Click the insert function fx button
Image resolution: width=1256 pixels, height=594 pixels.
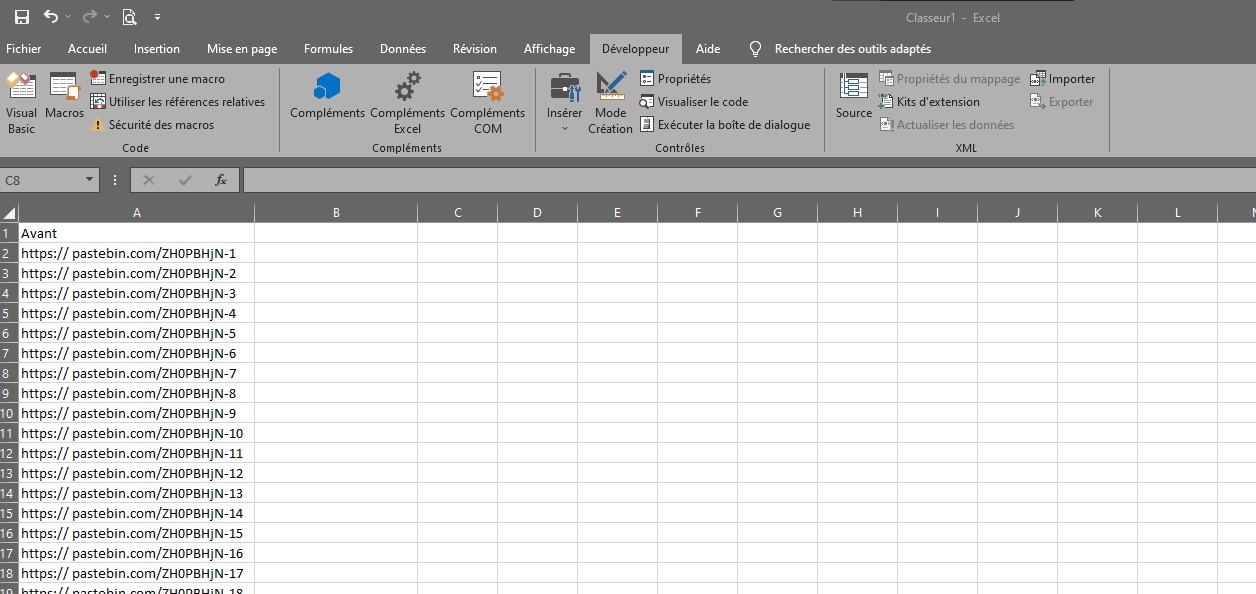(221, 180)
